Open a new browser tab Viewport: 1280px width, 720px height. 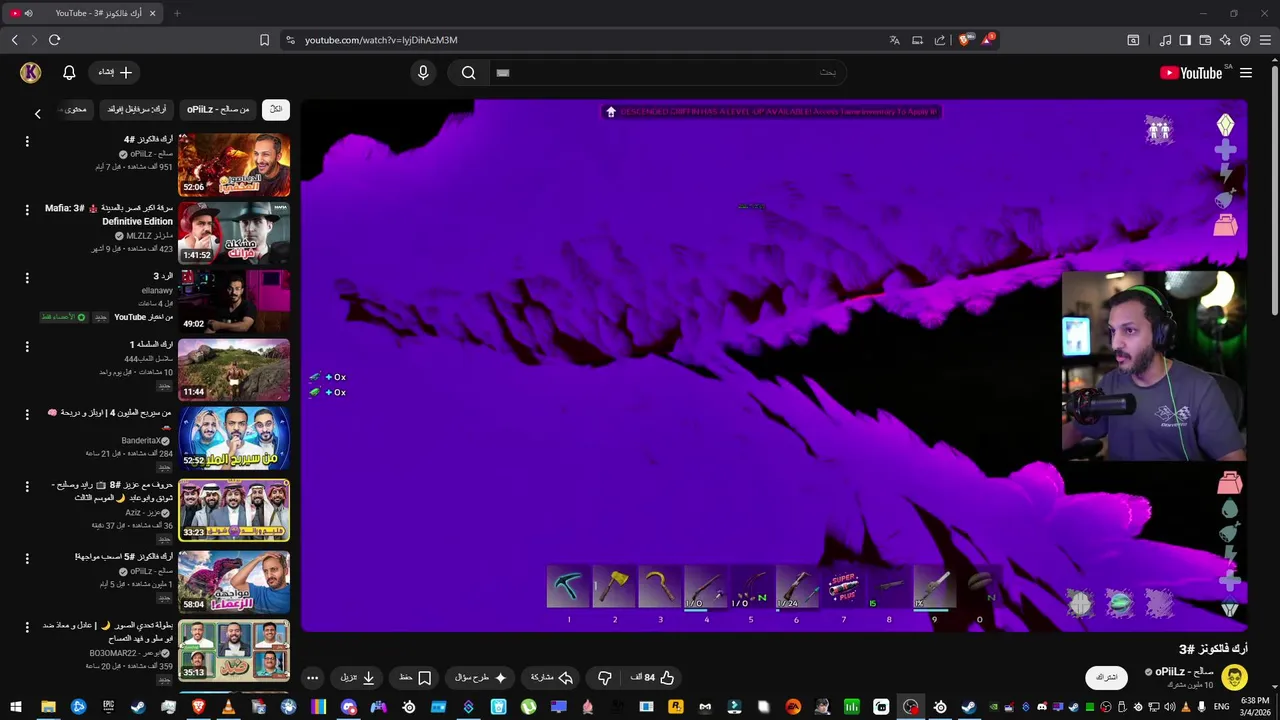tap(177, 13)
